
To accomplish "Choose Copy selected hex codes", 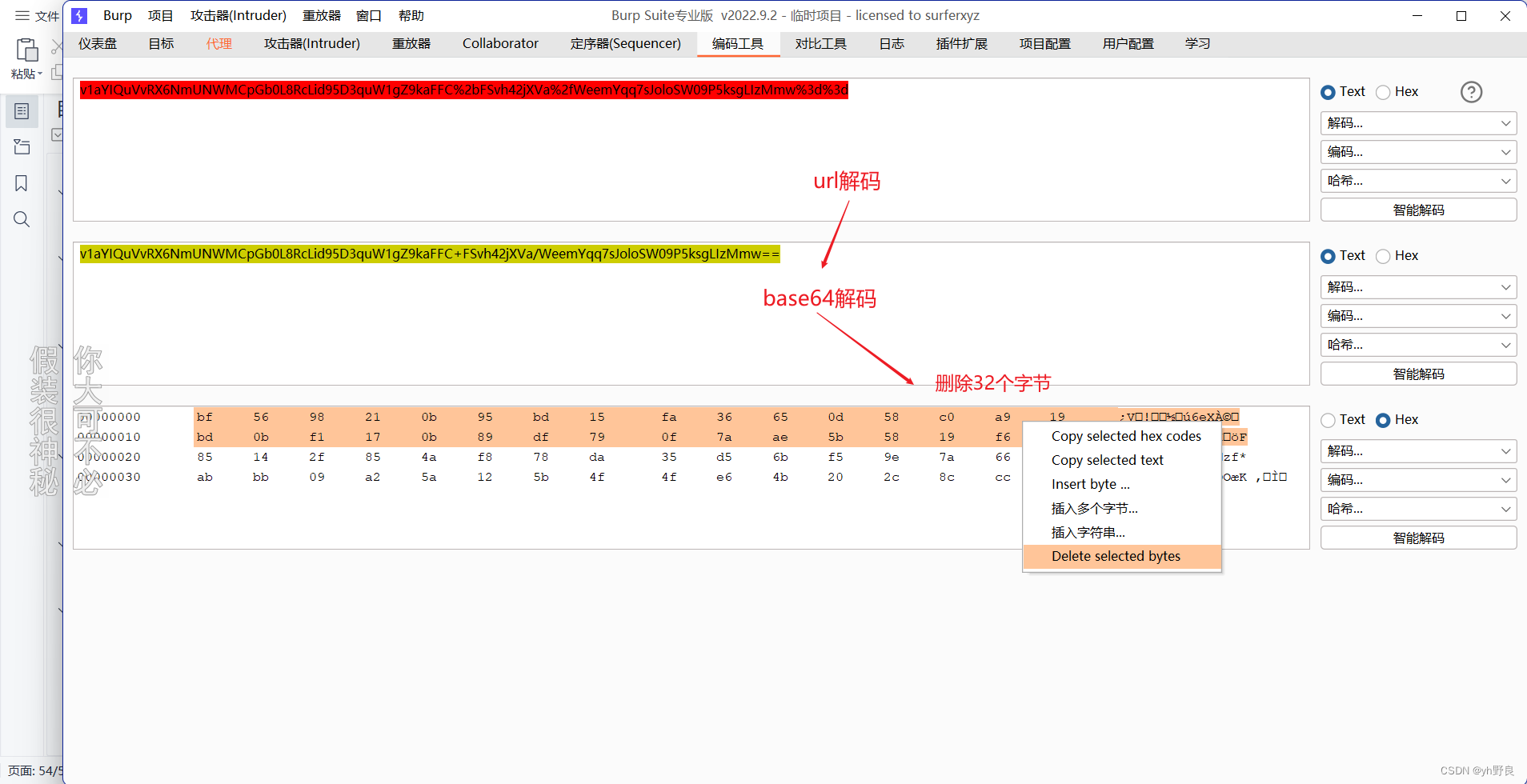I will click(x=1122, y=437).
